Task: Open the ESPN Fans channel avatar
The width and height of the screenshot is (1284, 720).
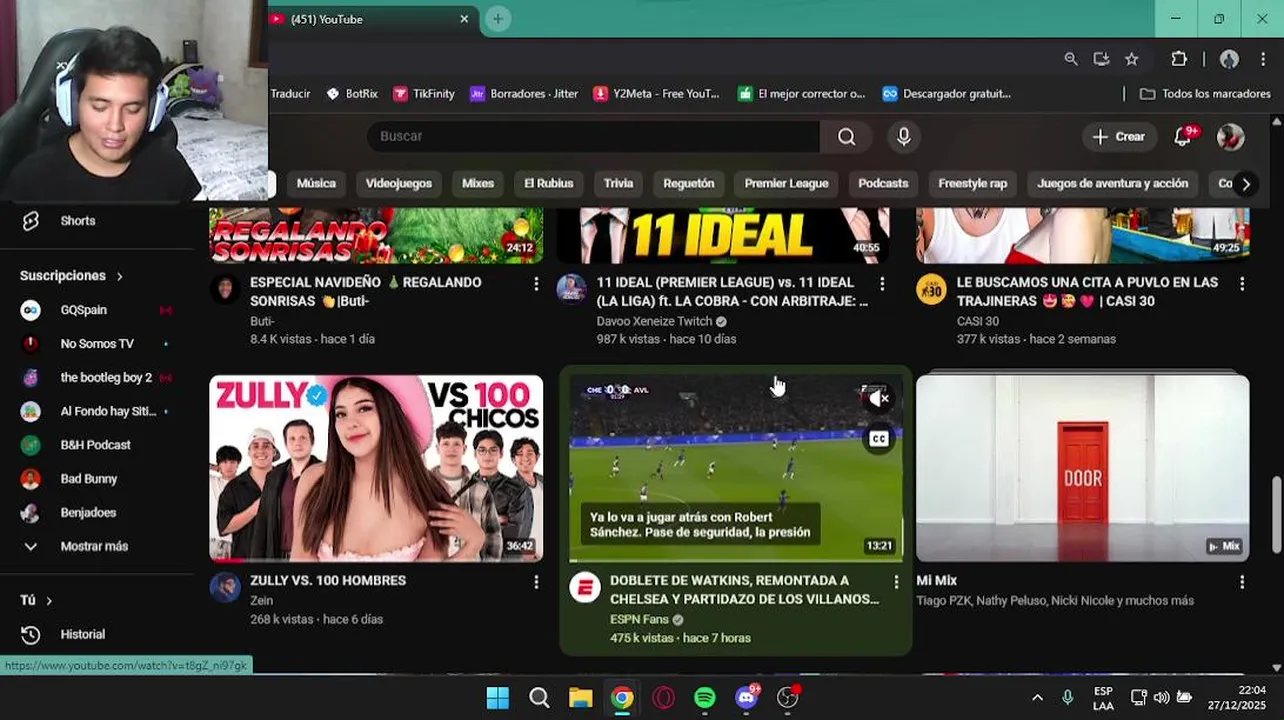Action: pyautogui.click(x=585, y=587)
